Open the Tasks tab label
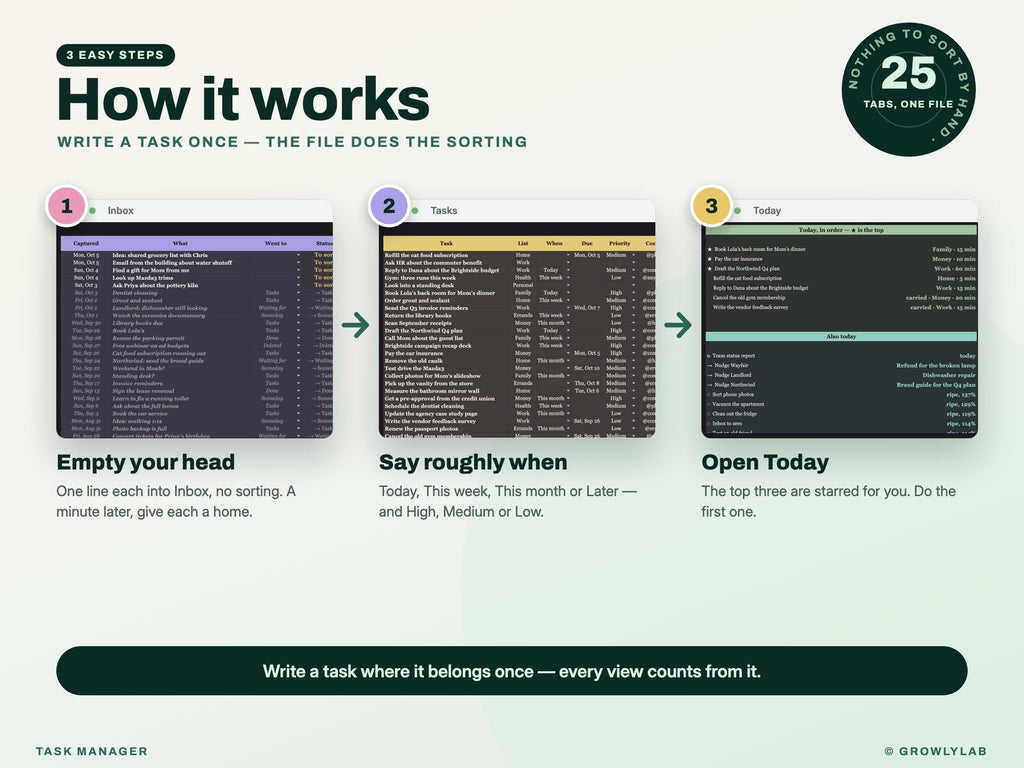Image resolution: width=1024 pixels, height=768 pixels. coord(443,210)
